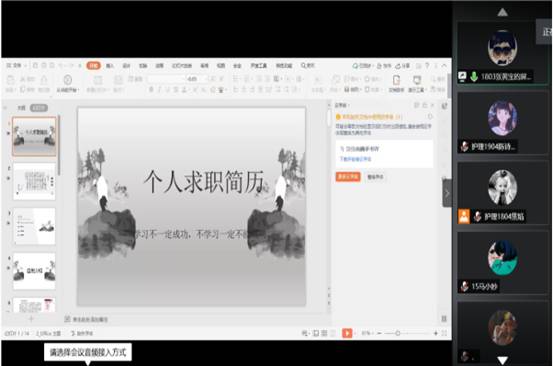This screenshot has width=553, height=366.
Task: Switch to the 插入 ribbon tab
Action: coord(110,66)
